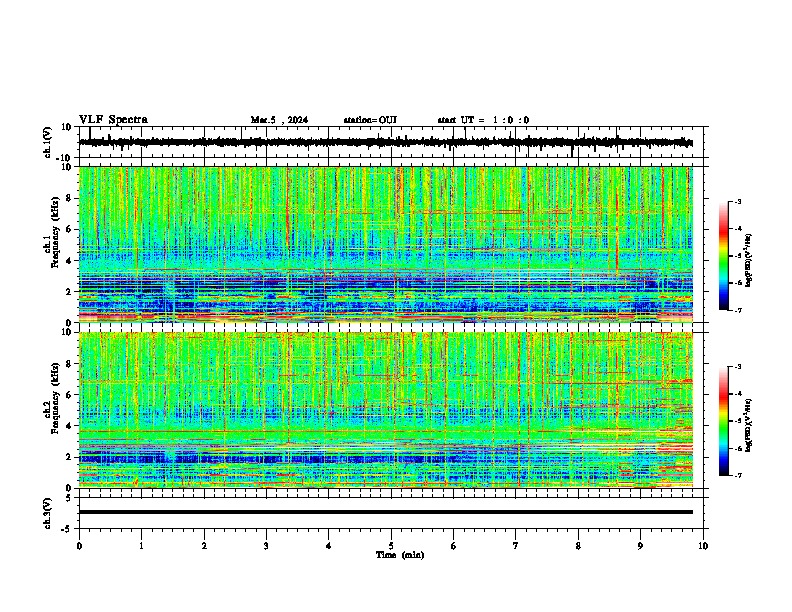Click the ch.1 color bar PSD units label
The image size is (792, 612).
click(x=749, y=261)
